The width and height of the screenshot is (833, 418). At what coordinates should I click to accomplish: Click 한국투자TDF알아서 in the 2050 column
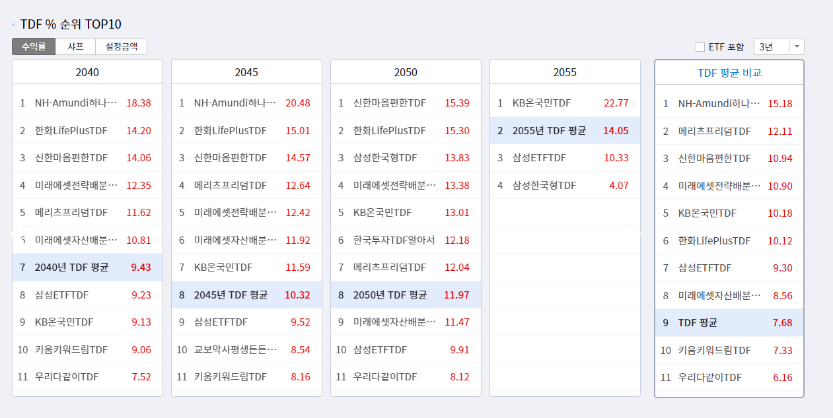click(x=397, y=240)
